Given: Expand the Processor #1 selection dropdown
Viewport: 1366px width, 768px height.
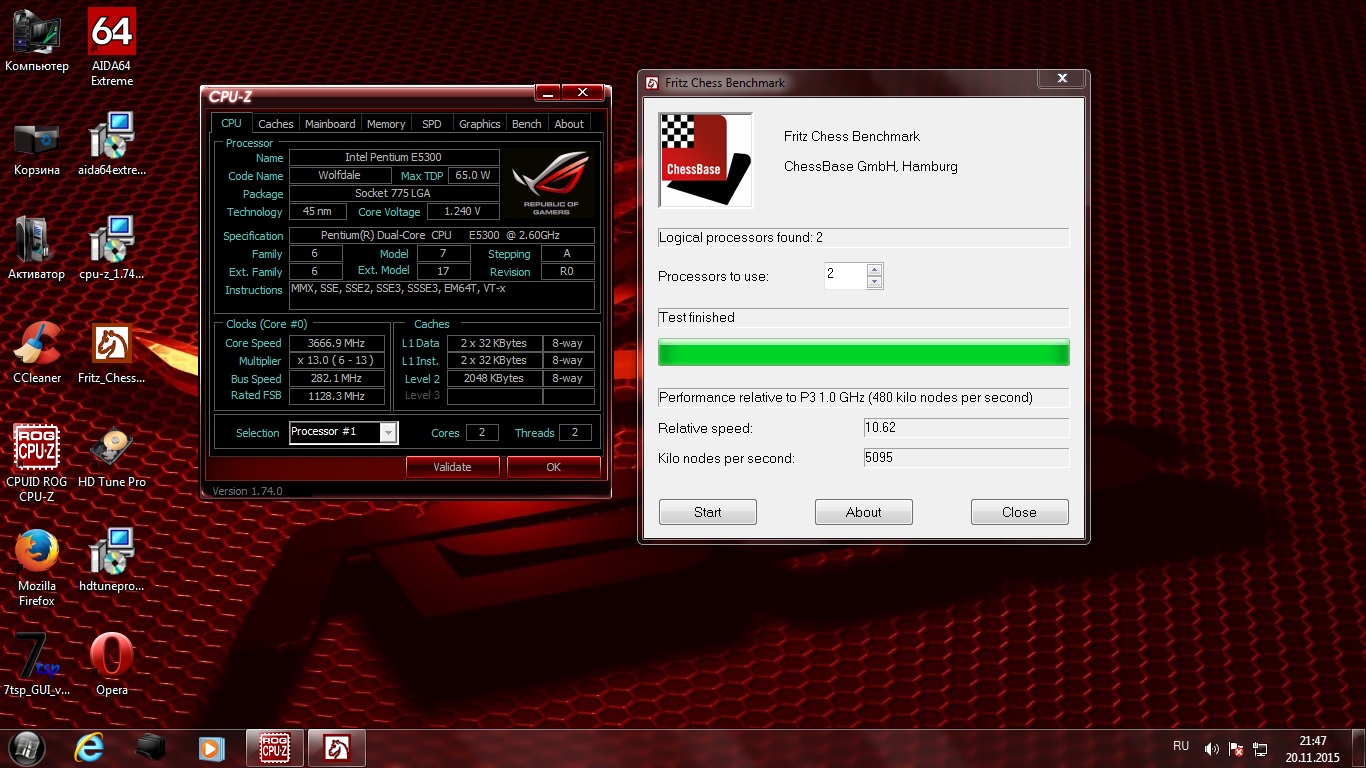Looking at the screenshot, I should [388, 433].
